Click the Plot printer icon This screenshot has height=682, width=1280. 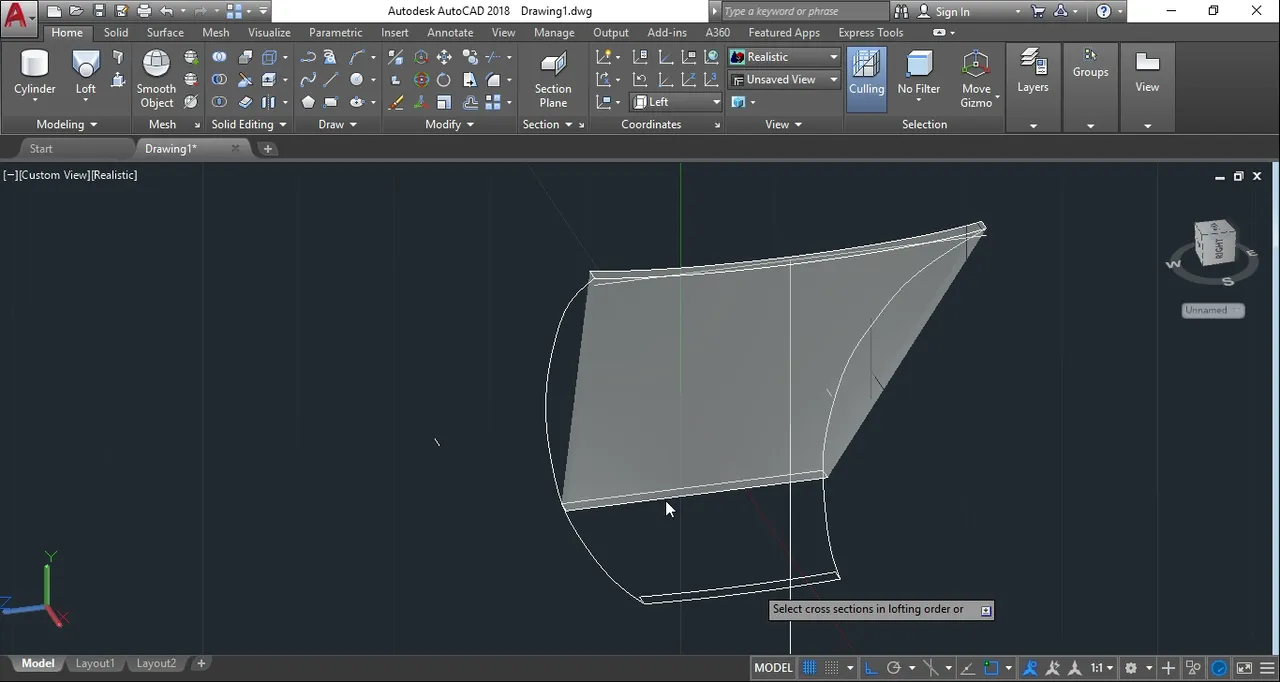click(x=144, y=11)
